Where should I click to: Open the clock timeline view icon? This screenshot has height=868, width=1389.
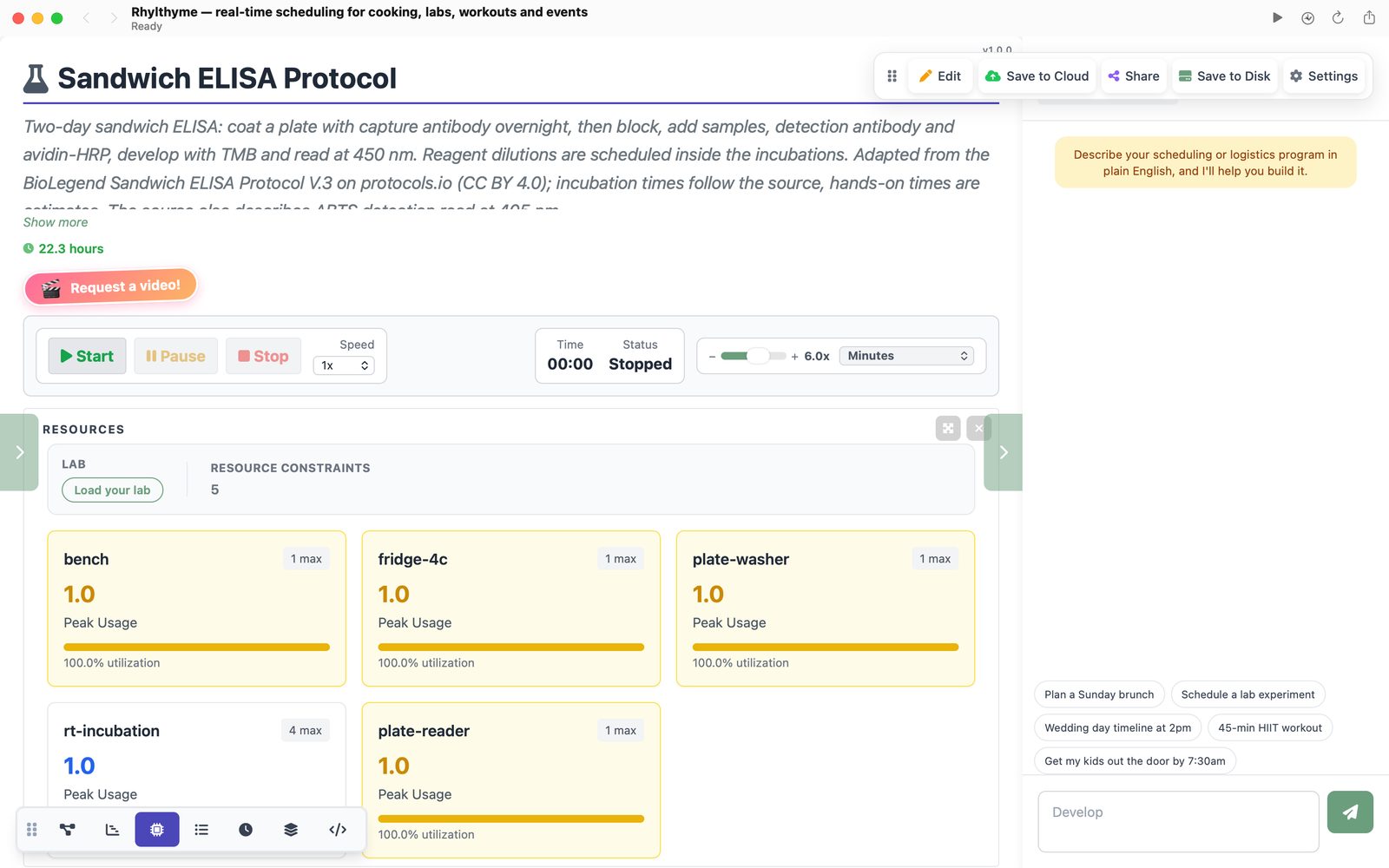coord(246,830)
